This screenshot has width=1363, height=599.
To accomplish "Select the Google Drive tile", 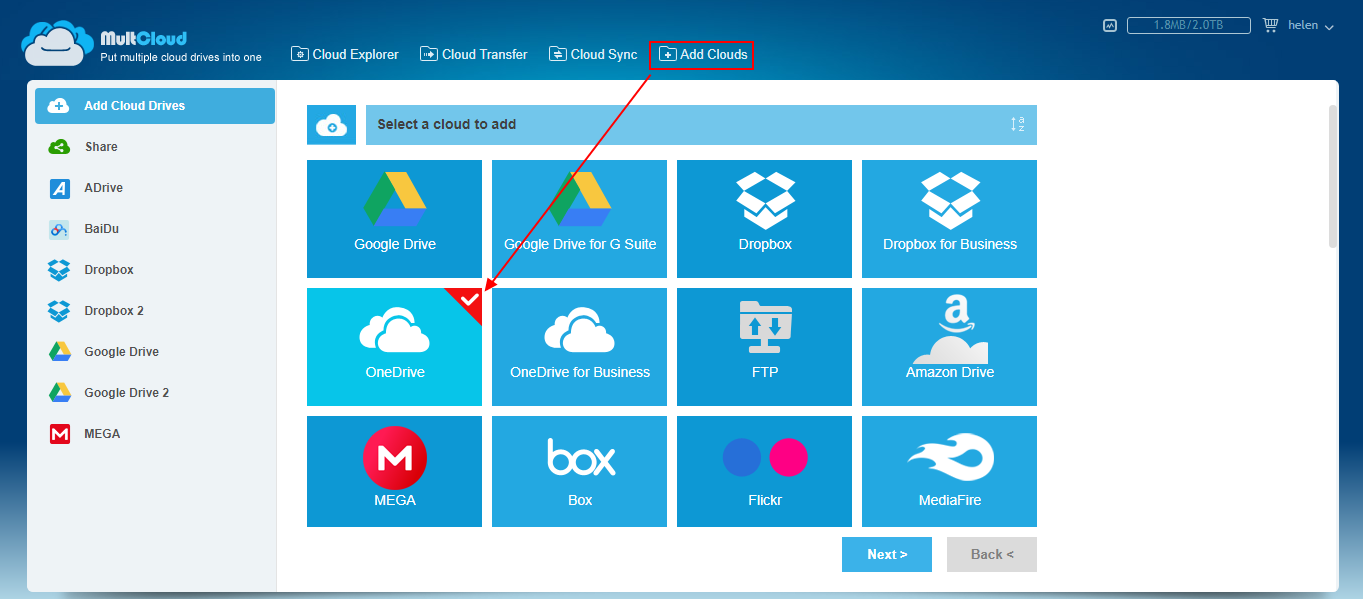I will (394, 219).
